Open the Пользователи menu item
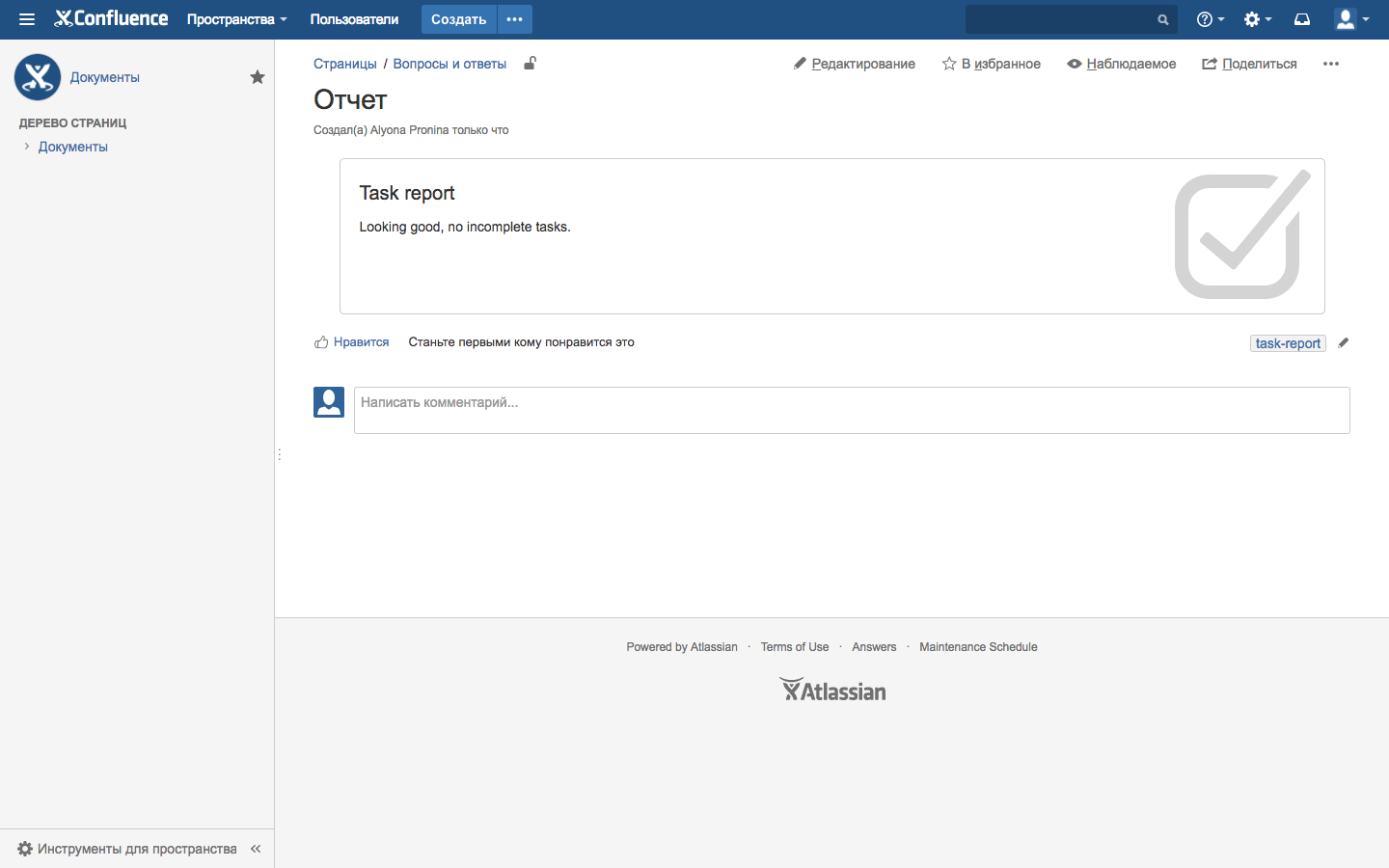This screenshot has height=868, width=1389. (354, 19)
